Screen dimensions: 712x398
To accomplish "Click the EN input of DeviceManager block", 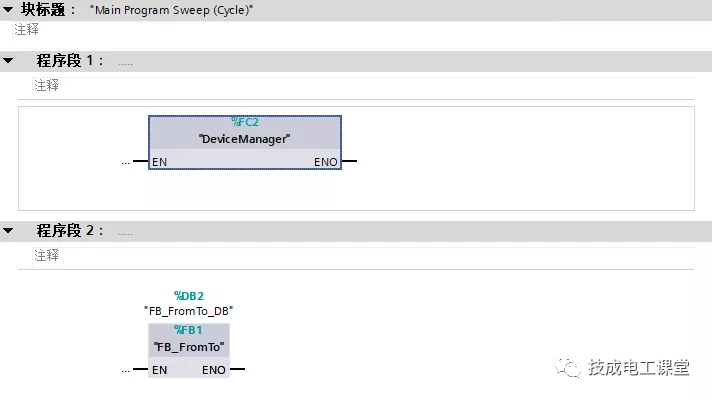I will [x=159, y=162].
